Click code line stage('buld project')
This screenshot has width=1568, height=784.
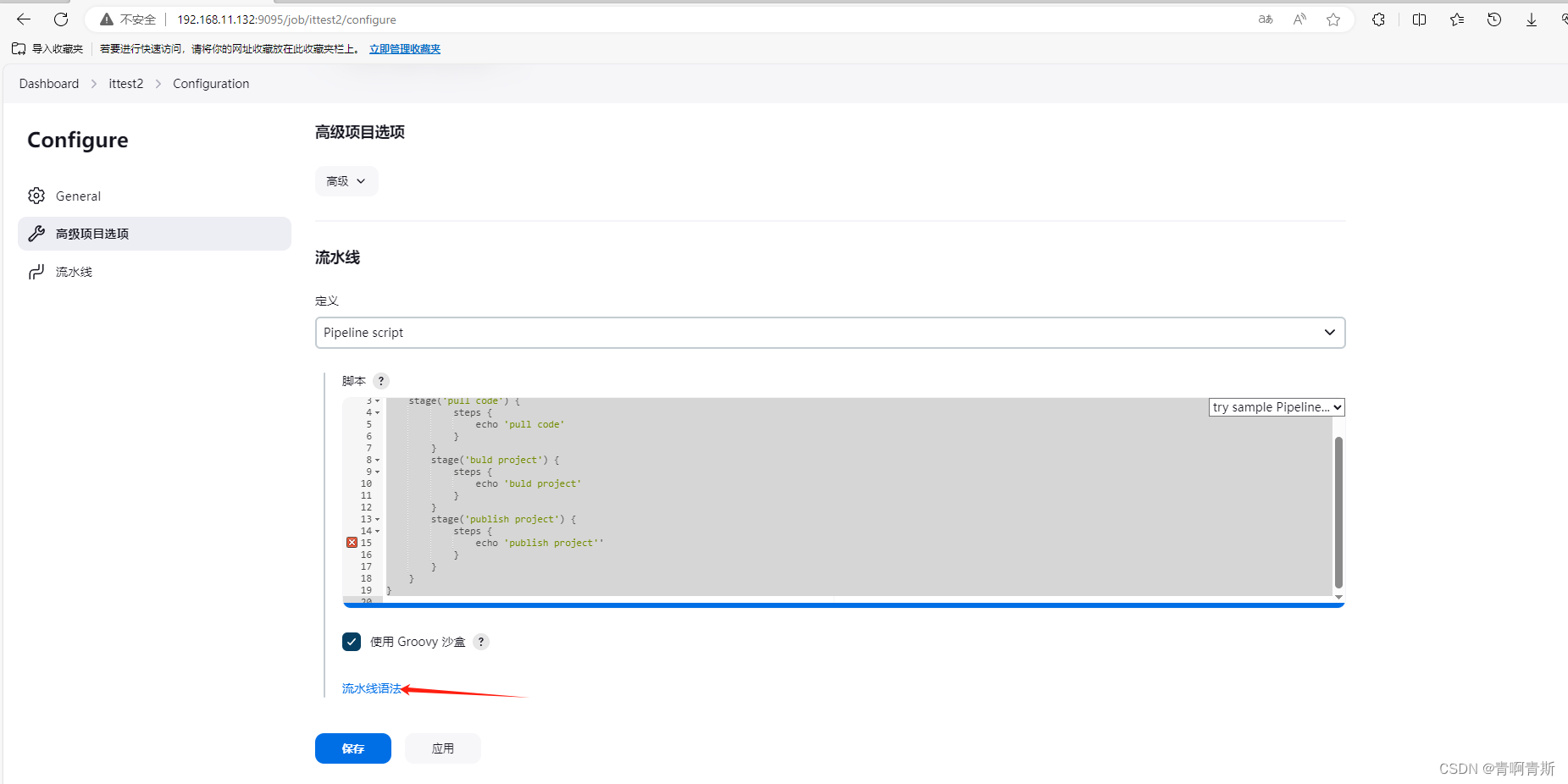tap(495, 461)
